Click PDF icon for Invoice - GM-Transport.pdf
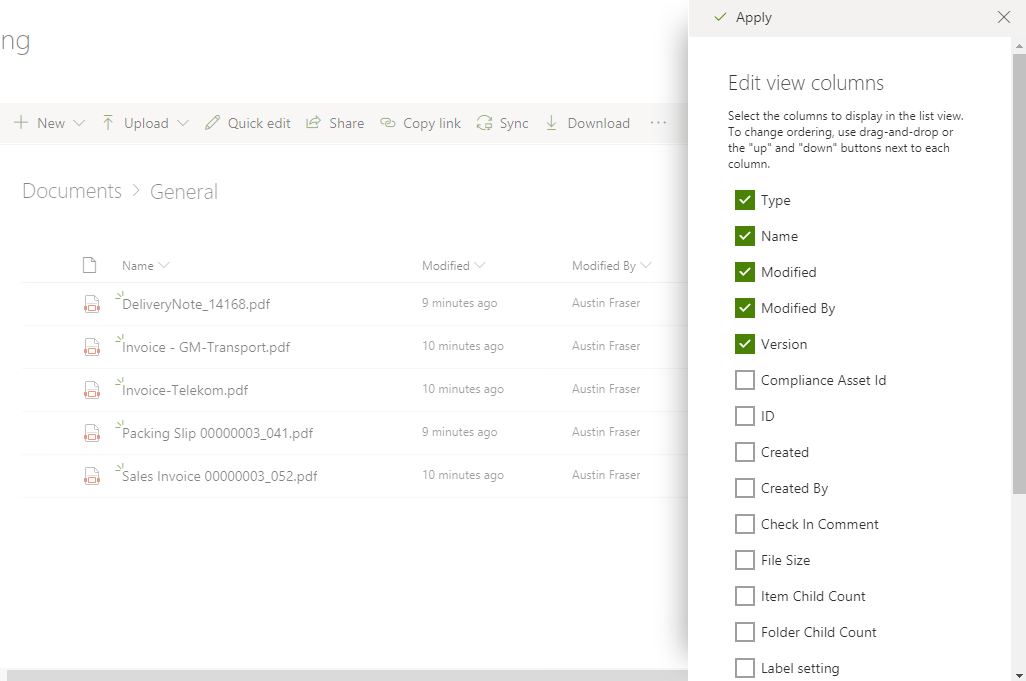1026x681 pixels. (92, 347)
